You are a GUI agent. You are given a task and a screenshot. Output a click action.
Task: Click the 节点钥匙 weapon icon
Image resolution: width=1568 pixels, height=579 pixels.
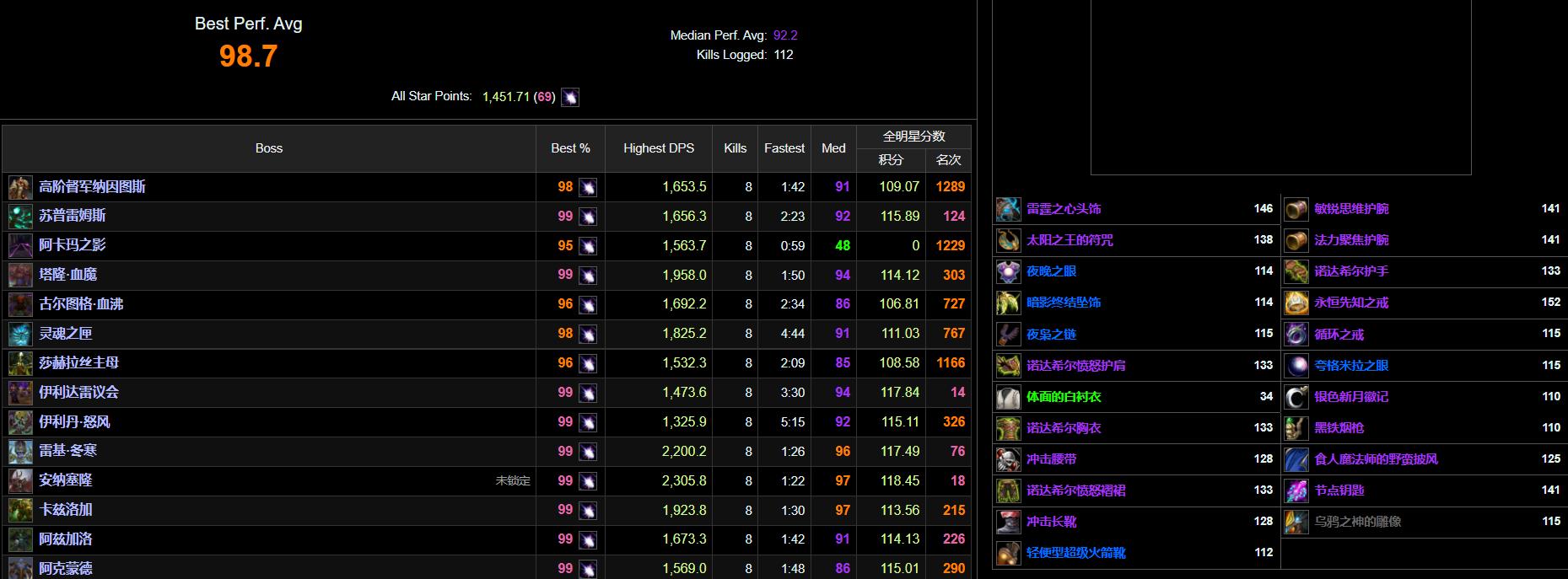(1296, 491)
